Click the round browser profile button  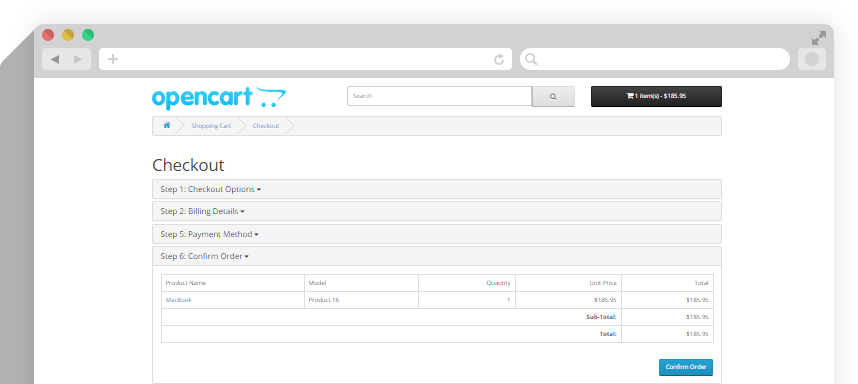coord(811,59)
